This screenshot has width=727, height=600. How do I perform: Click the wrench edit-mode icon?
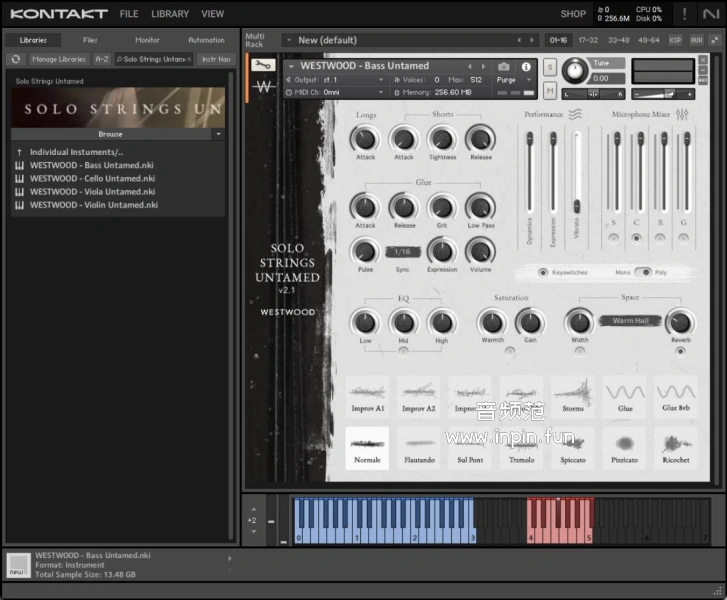(x=263, y=66)
